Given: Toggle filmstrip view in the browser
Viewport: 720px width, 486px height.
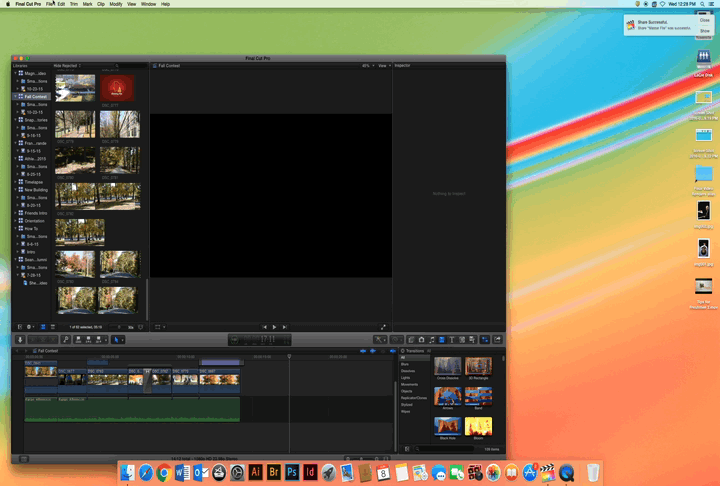Looking at the screenshot, I should (x=43, y=327).
